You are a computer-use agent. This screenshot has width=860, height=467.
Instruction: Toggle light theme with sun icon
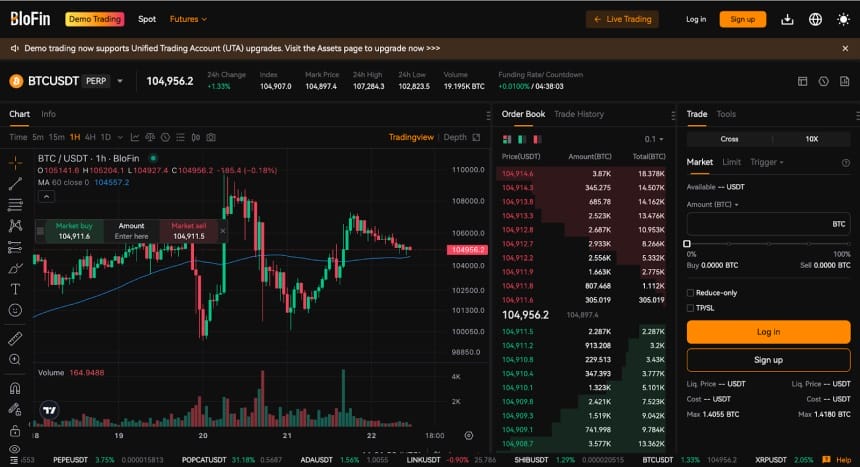click(844, 20)
